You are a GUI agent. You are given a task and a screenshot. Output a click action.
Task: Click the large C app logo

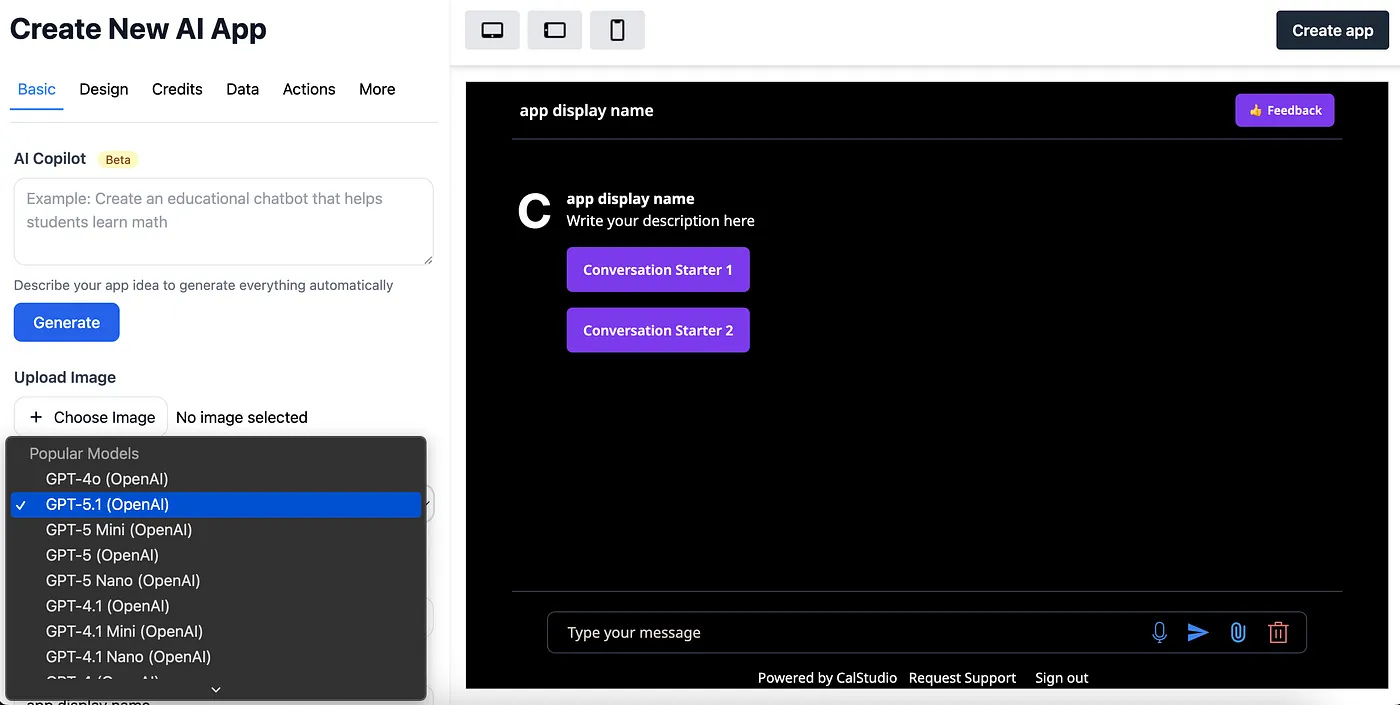(534, 211)
